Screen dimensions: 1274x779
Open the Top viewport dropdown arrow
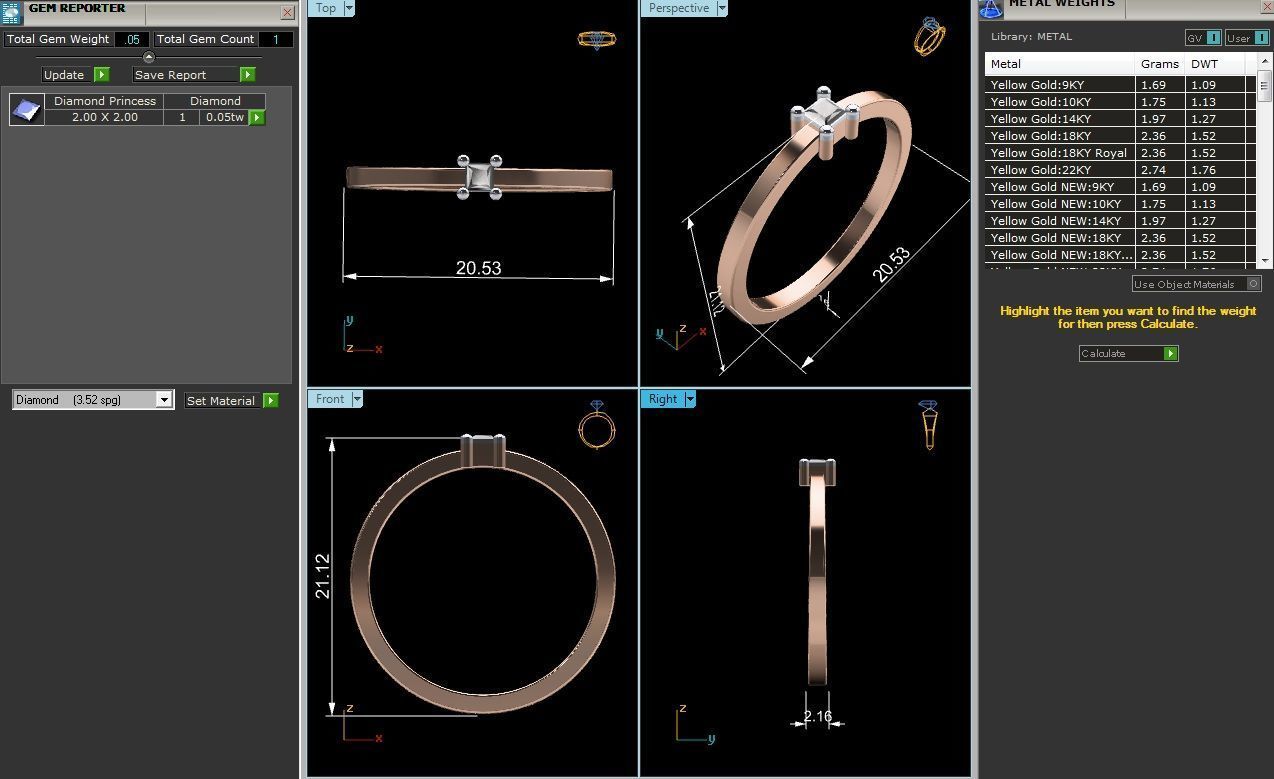point(349,8)
